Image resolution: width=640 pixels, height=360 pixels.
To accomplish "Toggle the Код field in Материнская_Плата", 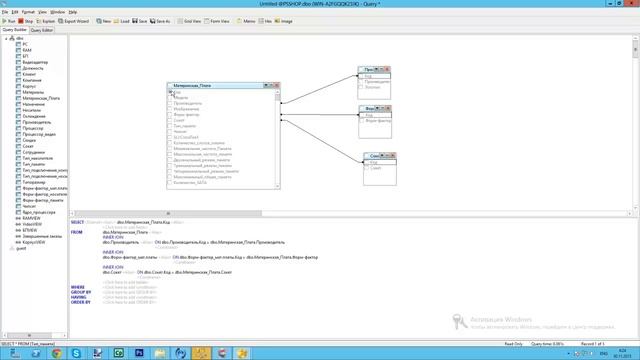I will [x=170, y=92].
